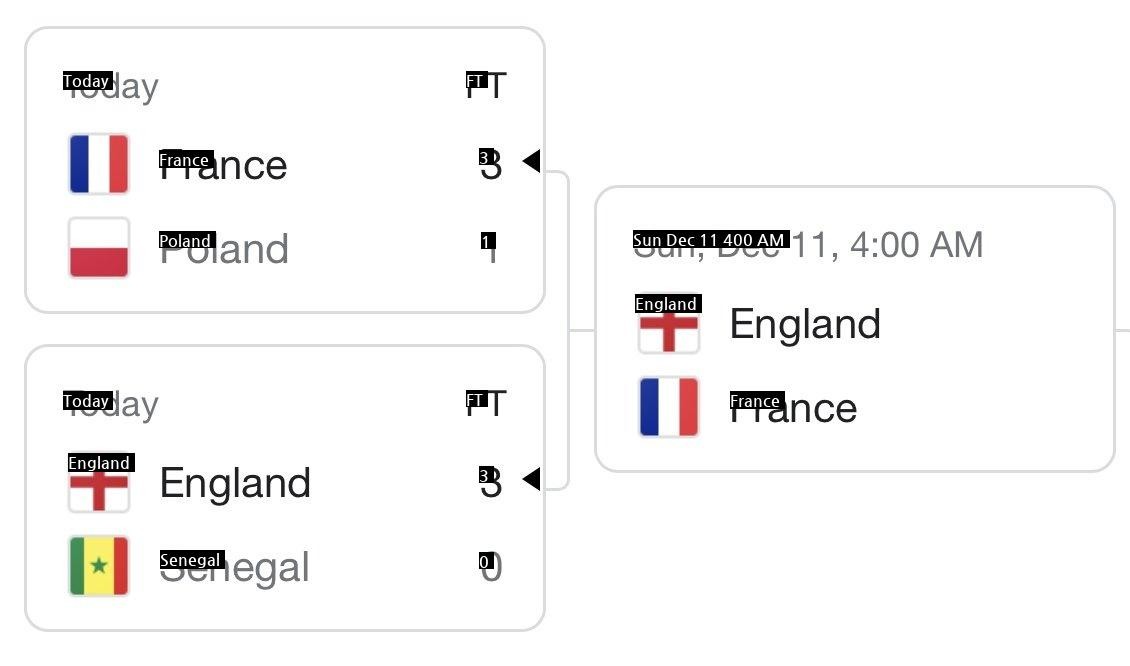The width and height of the screenshot is (1130, 666).
Task: Click the Poland flag icon
Action: coord(99,248)
